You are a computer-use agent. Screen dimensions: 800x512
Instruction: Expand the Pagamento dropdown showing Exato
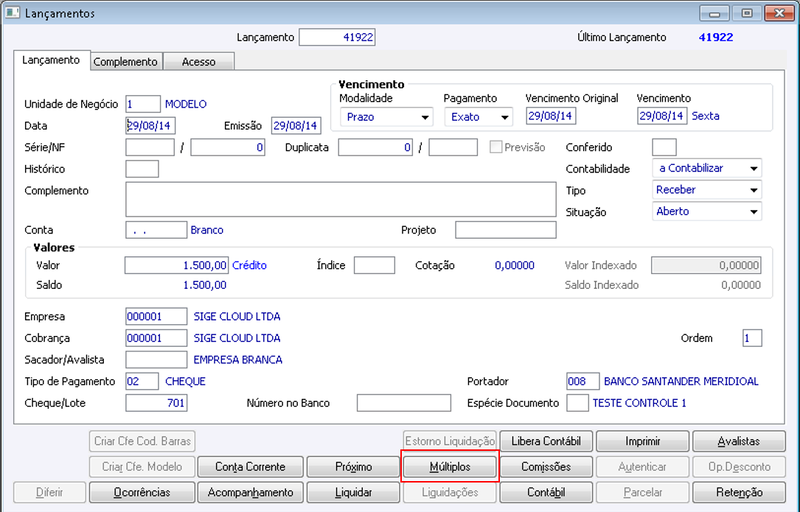tap(478, 117)
